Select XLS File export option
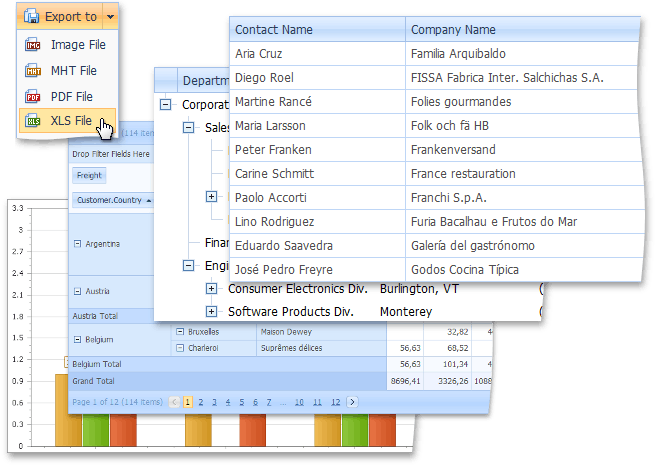The width and height of the screenshot is (658, 466). pos(67,121)
